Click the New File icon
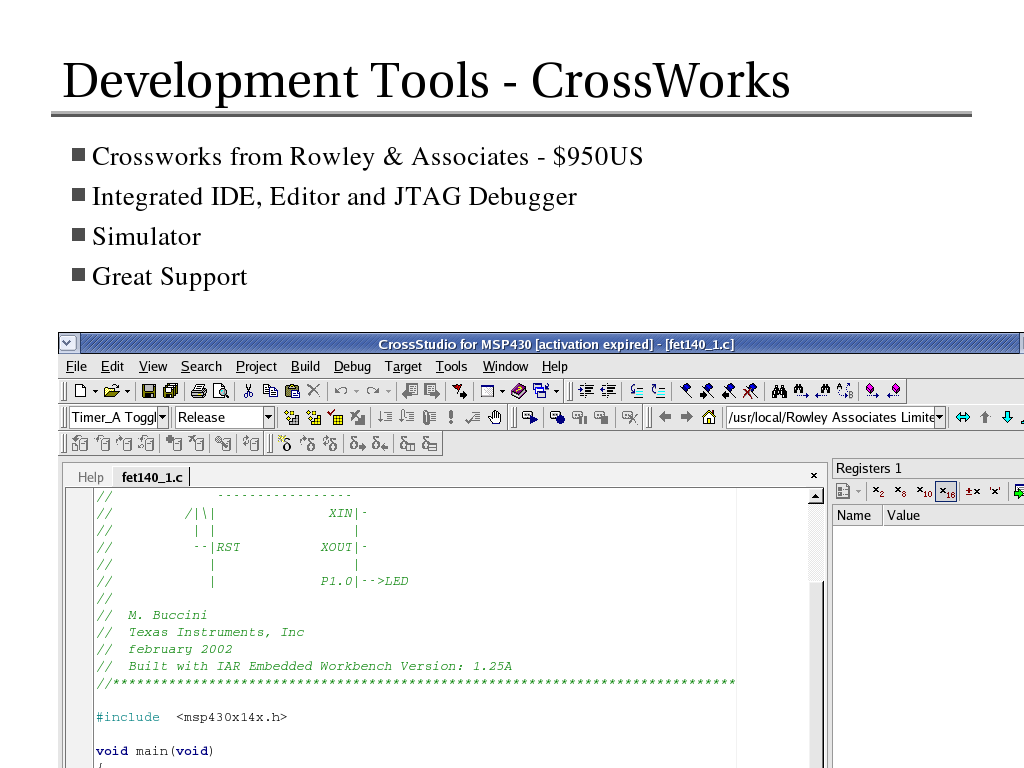Viewport: 1024px width, 768px height. (x=80, y=391)
